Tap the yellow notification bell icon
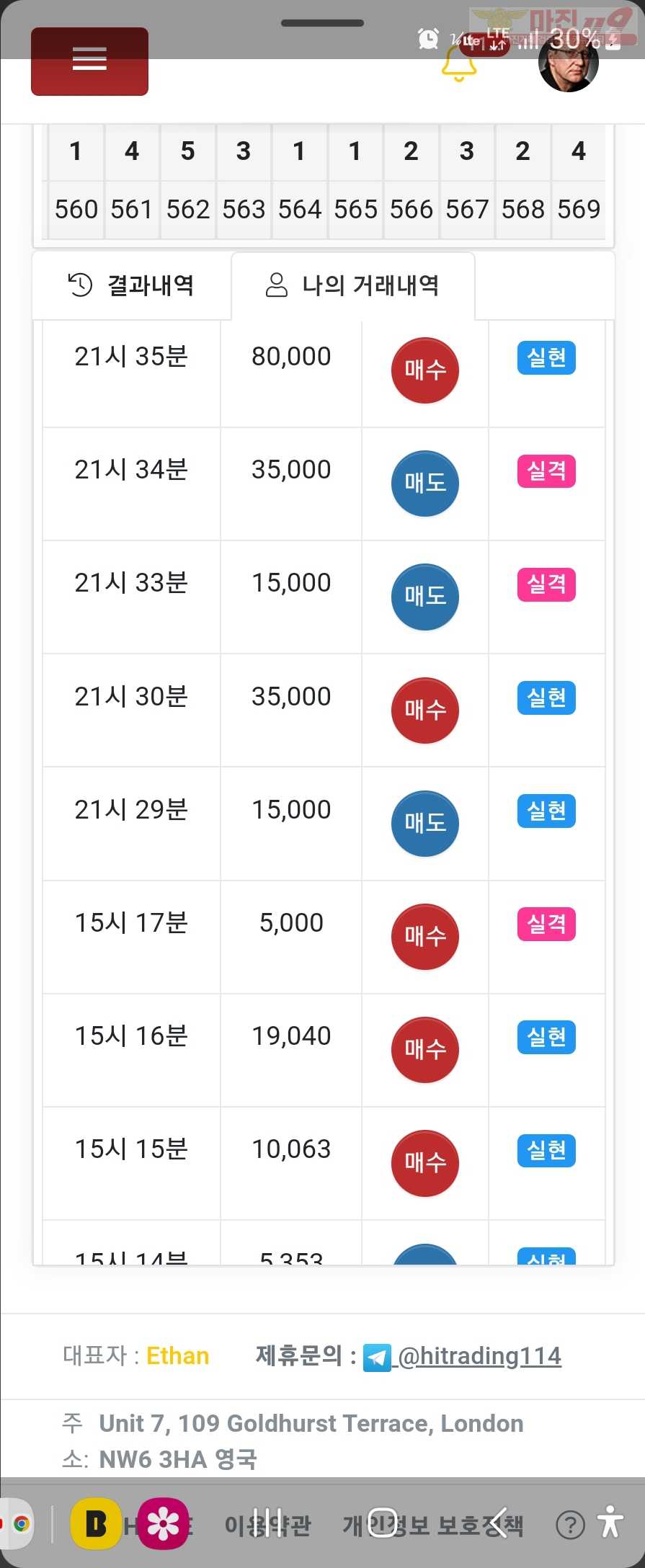The image size is (645, 1568). pos(459,64)
